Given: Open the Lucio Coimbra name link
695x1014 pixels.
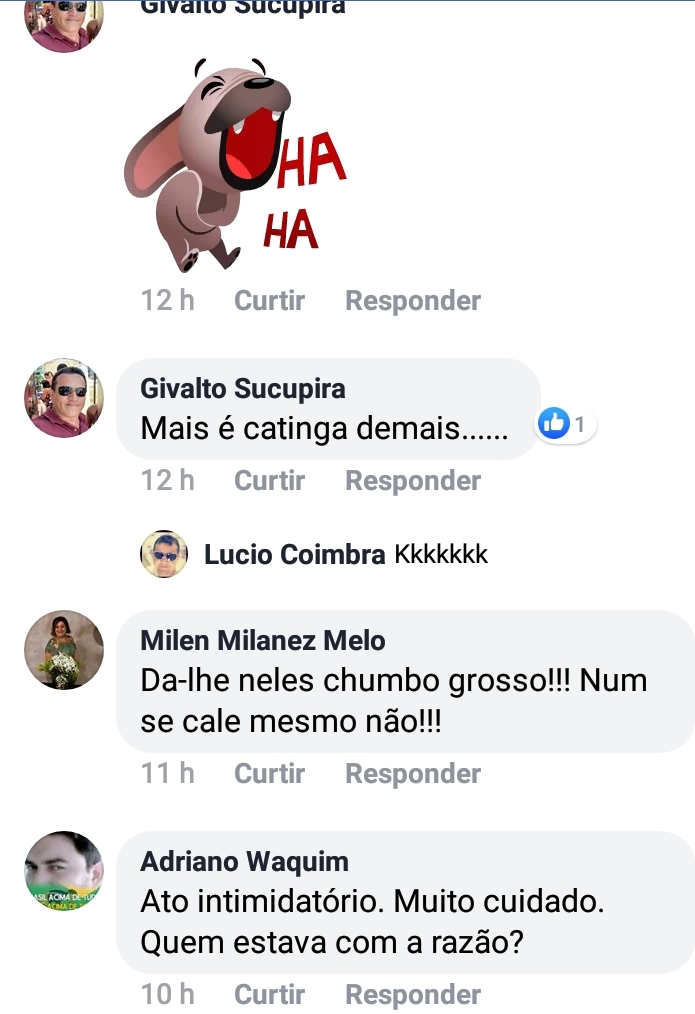Looking at the screenshot, I should click(x=294, y=555).
